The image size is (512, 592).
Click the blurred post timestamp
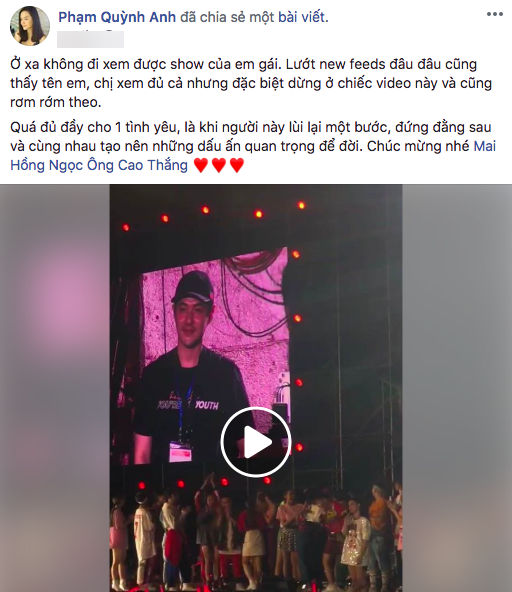90,39
